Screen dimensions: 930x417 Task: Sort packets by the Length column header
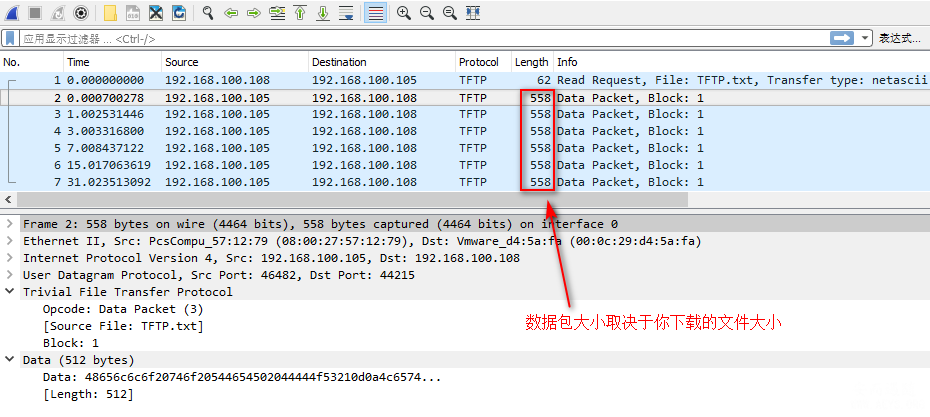tap(531, 62)
